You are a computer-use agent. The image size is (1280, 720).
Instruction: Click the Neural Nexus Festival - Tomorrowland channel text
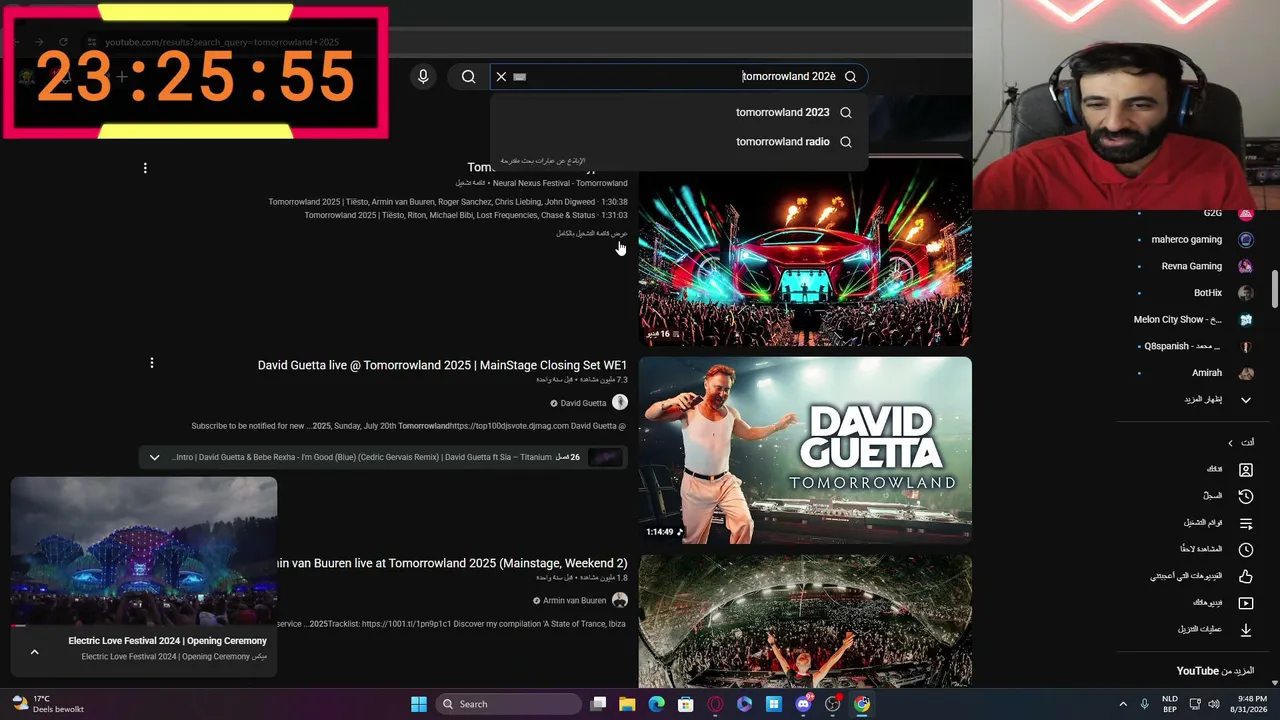click(x=560, y=183)
